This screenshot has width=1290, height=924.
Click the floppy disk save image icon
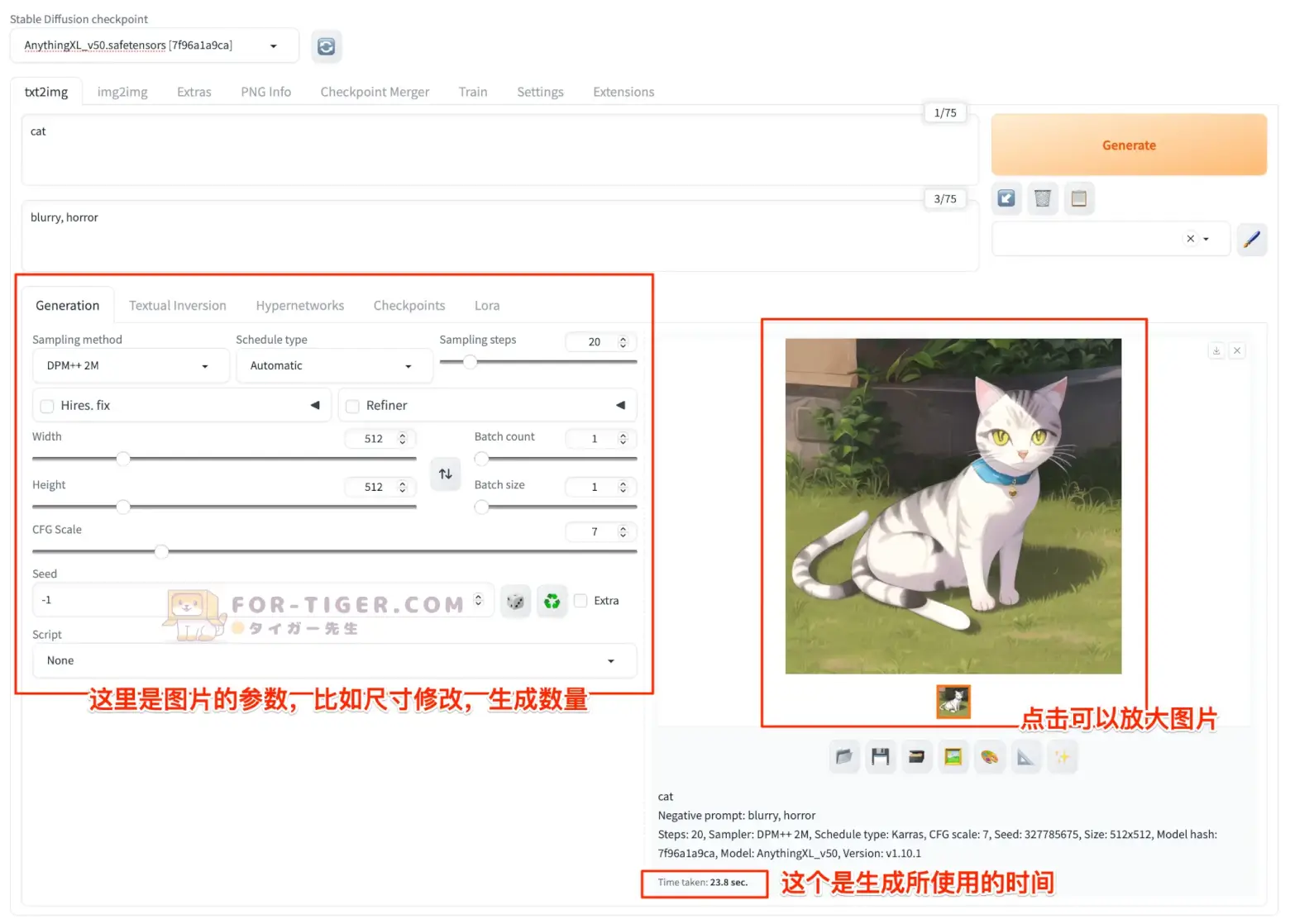[x=880, y=757]
